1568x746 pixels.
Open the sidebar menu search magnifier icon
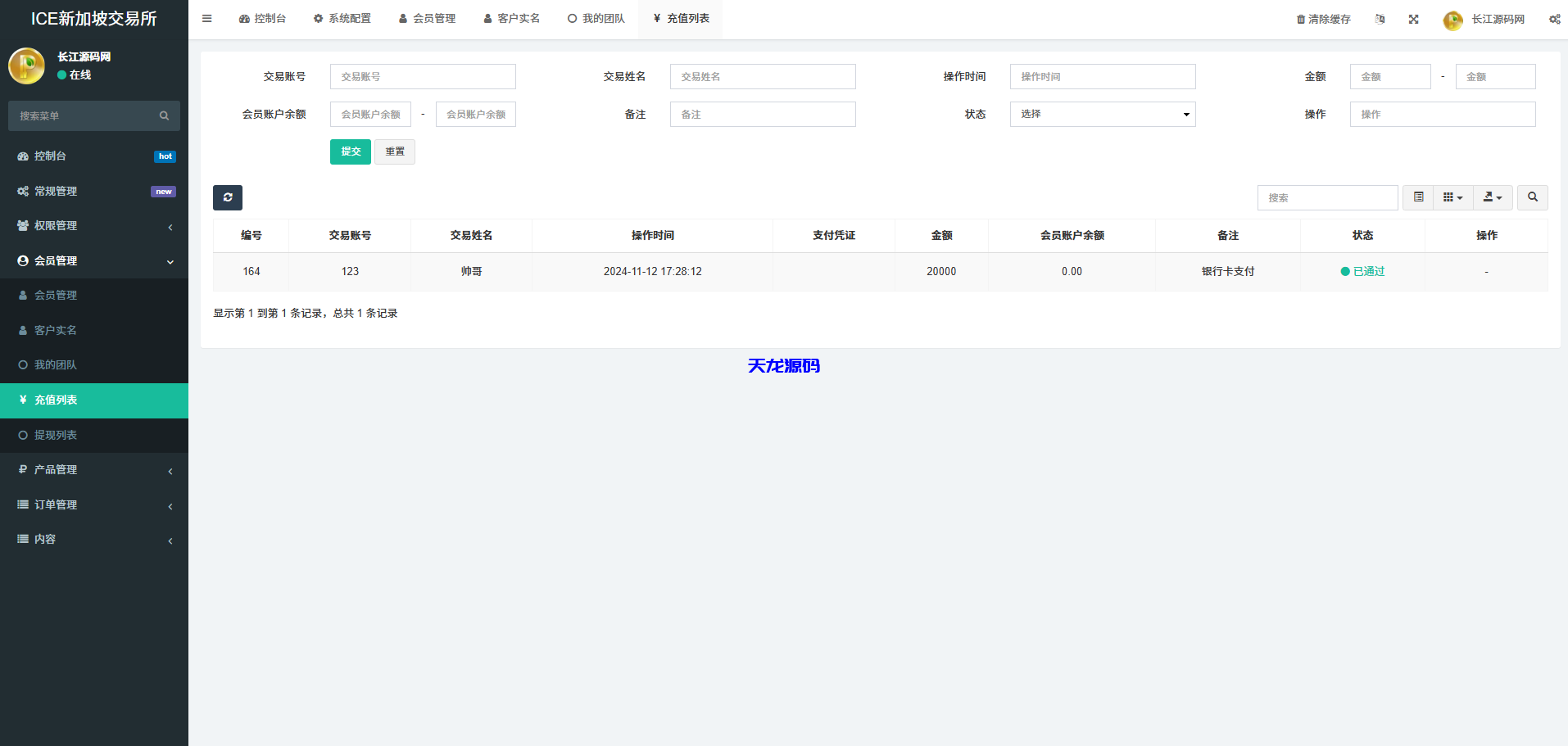tap(164, 115)
